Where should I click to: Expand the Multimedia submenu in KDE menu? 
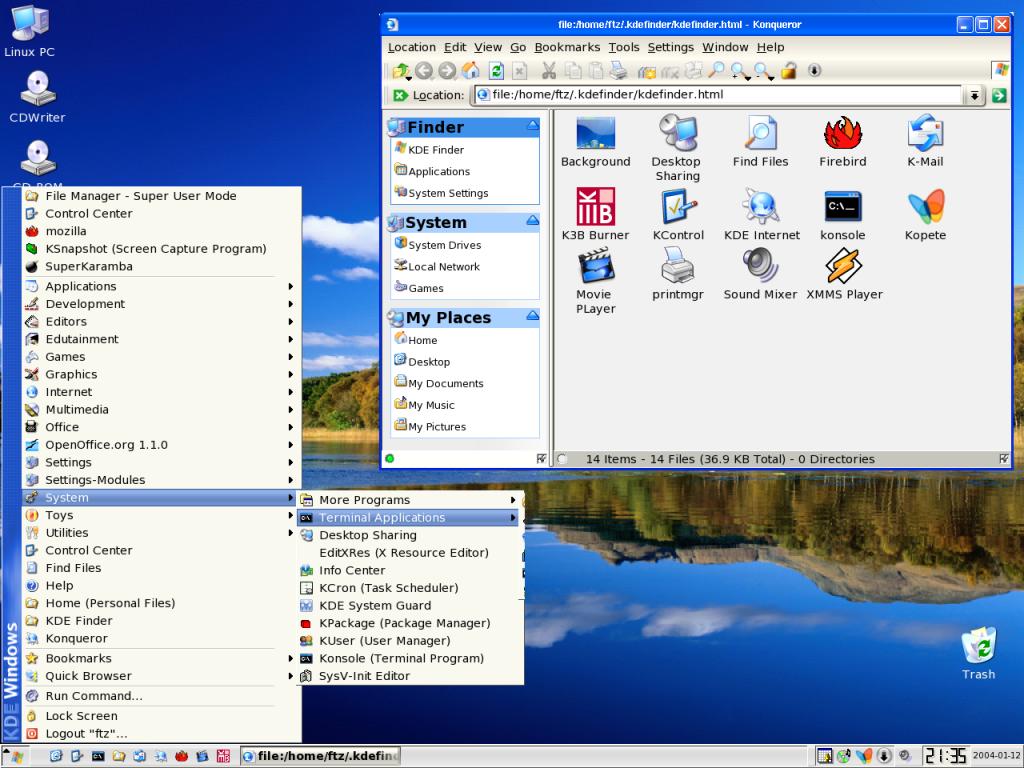161,409
